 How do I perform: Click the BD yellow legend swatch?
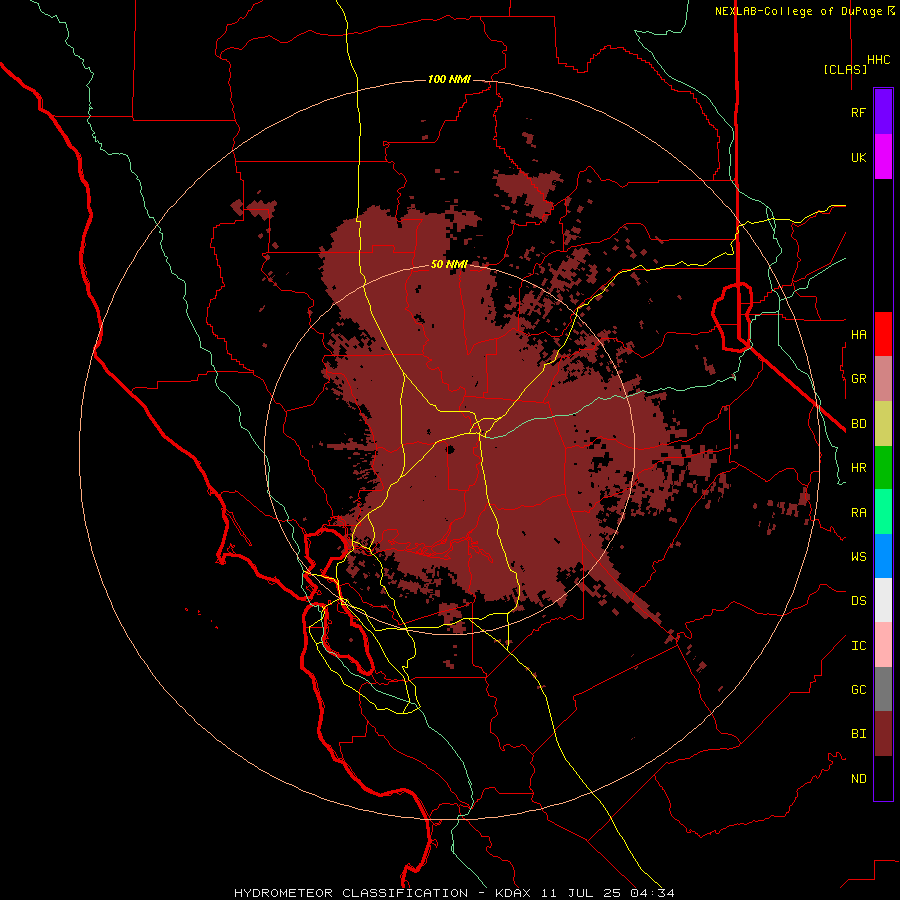(883, 424)
